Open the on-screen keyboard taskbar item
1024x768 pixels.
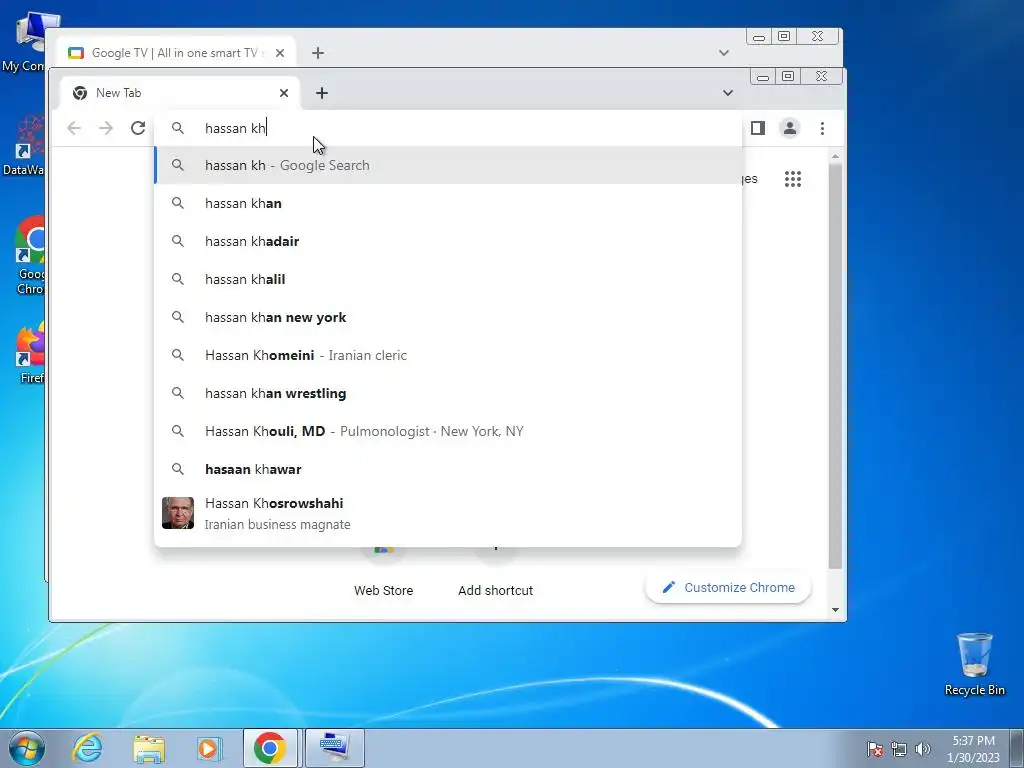334,748
